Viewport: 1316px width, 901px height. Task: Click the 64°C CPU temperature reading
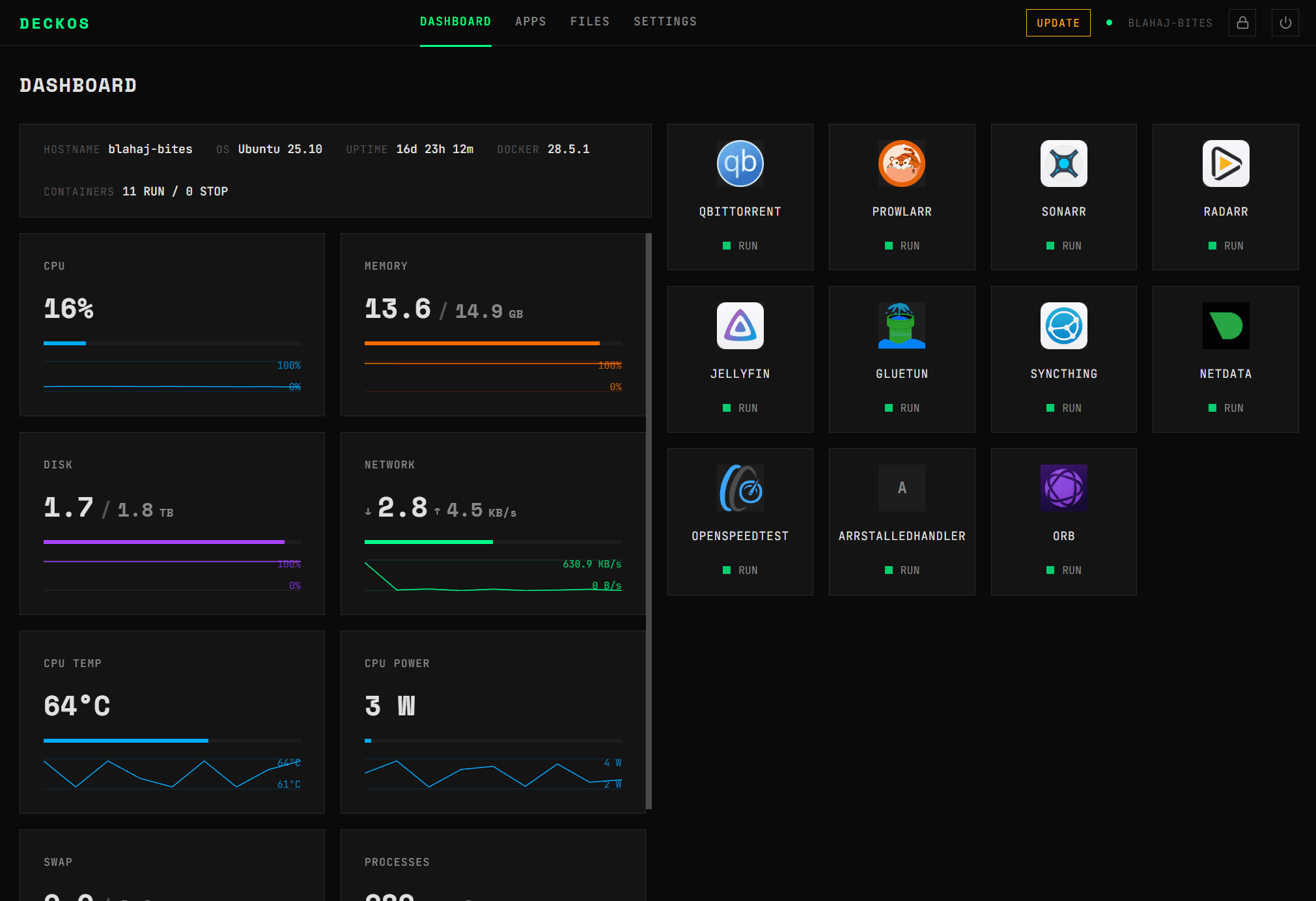point(77,706)
